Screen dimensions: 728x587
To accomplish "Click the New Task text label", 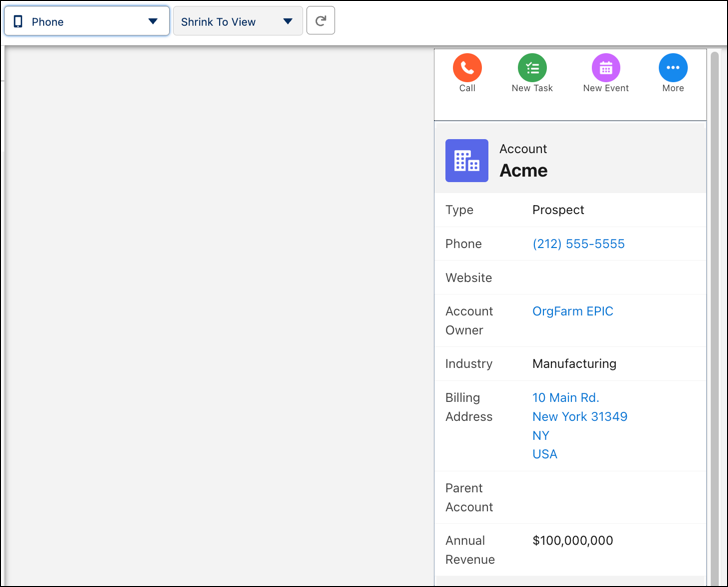I will pyautogui.click(x=532, y=88).
